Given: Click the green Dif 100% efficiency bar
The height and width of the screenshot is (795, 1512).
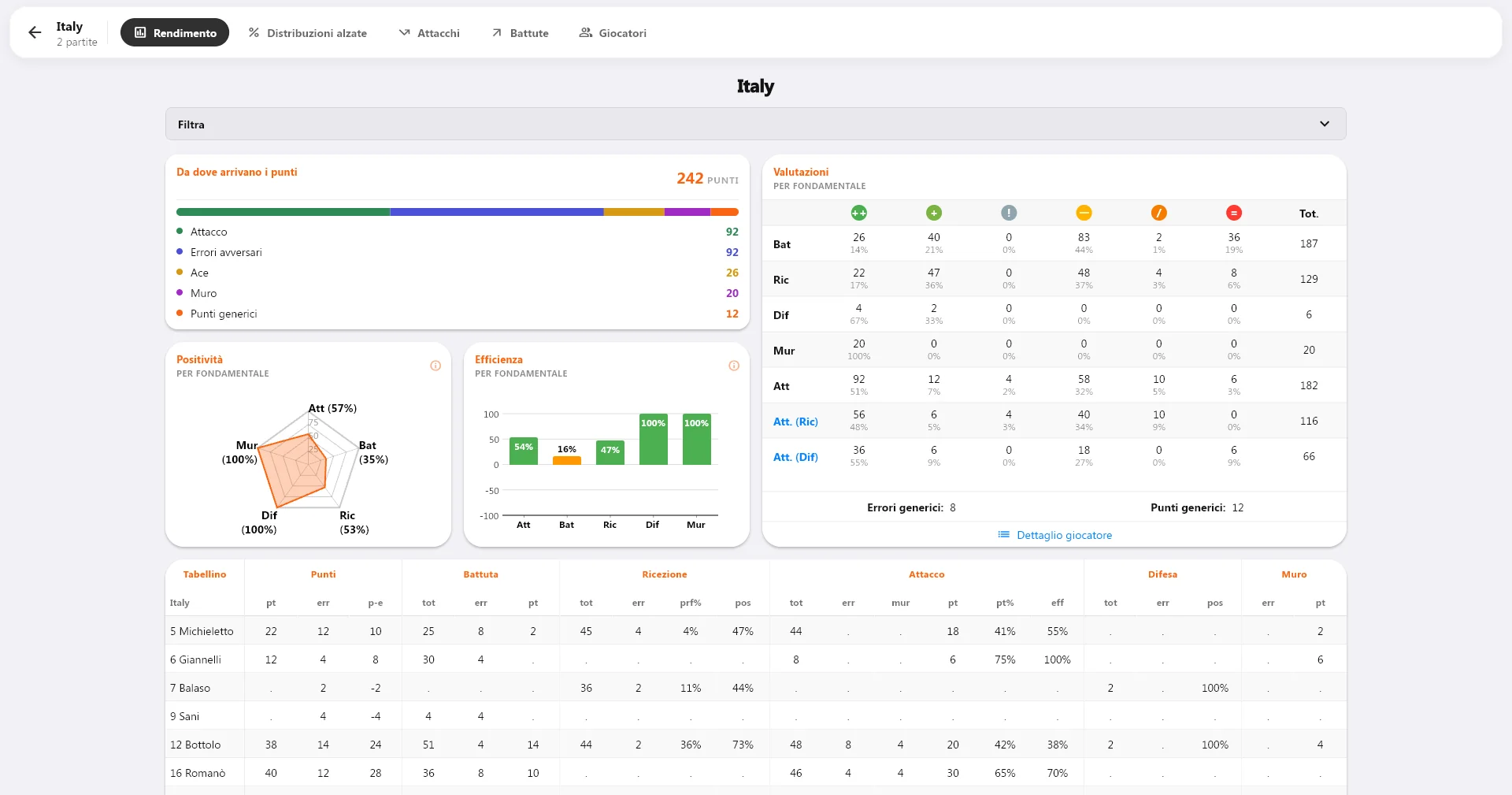Looking at the screenshot, I should pyautogui.click(x=653, y=439).
